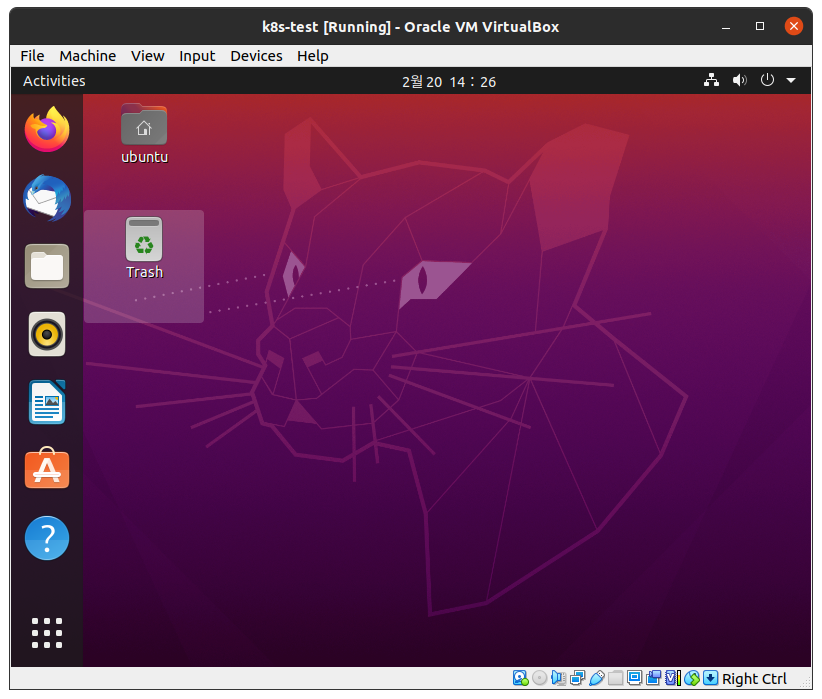The width and height of the screenshot is (822, 699).
Task: Show Applications grid at dock bottom
Action: pyautogui.click(x=47, y=633)
